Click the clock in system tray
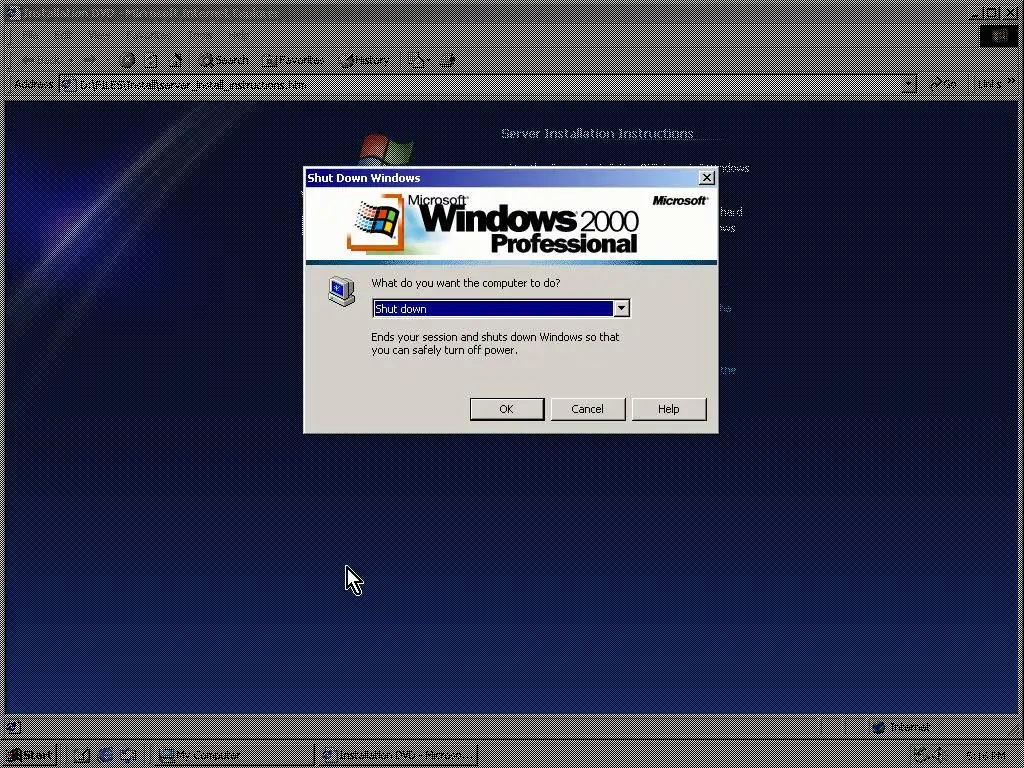This screenshot has height=768, width=1024. [x=985, y=756]
